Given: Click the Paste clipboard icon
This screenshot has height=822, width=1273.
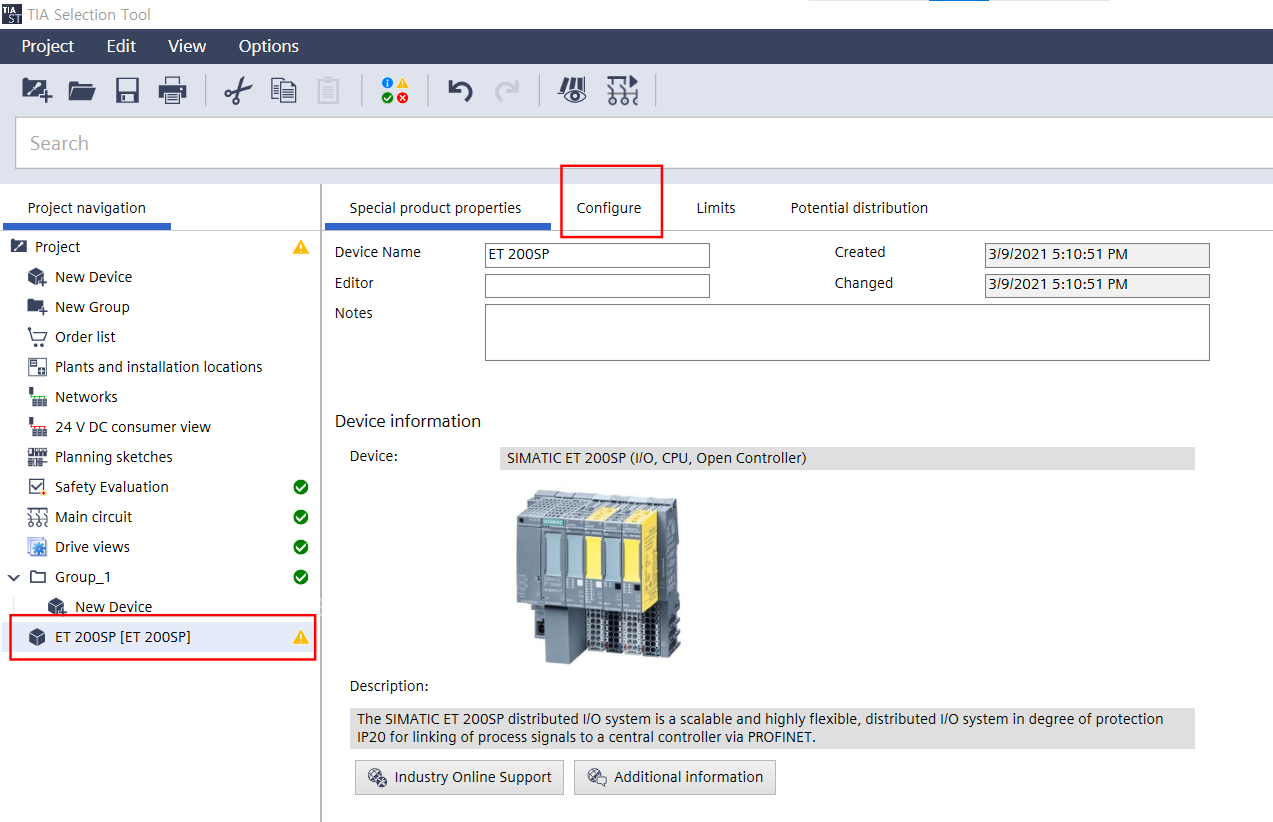Looking at the screenshot, I should point(328,91).
